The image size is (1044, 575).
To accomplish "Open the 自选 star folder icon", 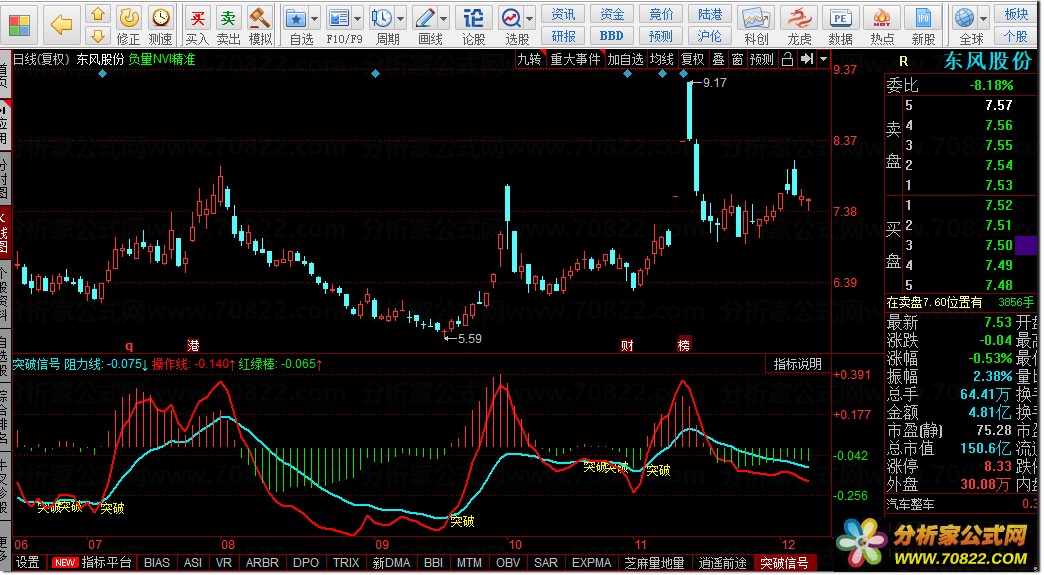I will (296, 18).
